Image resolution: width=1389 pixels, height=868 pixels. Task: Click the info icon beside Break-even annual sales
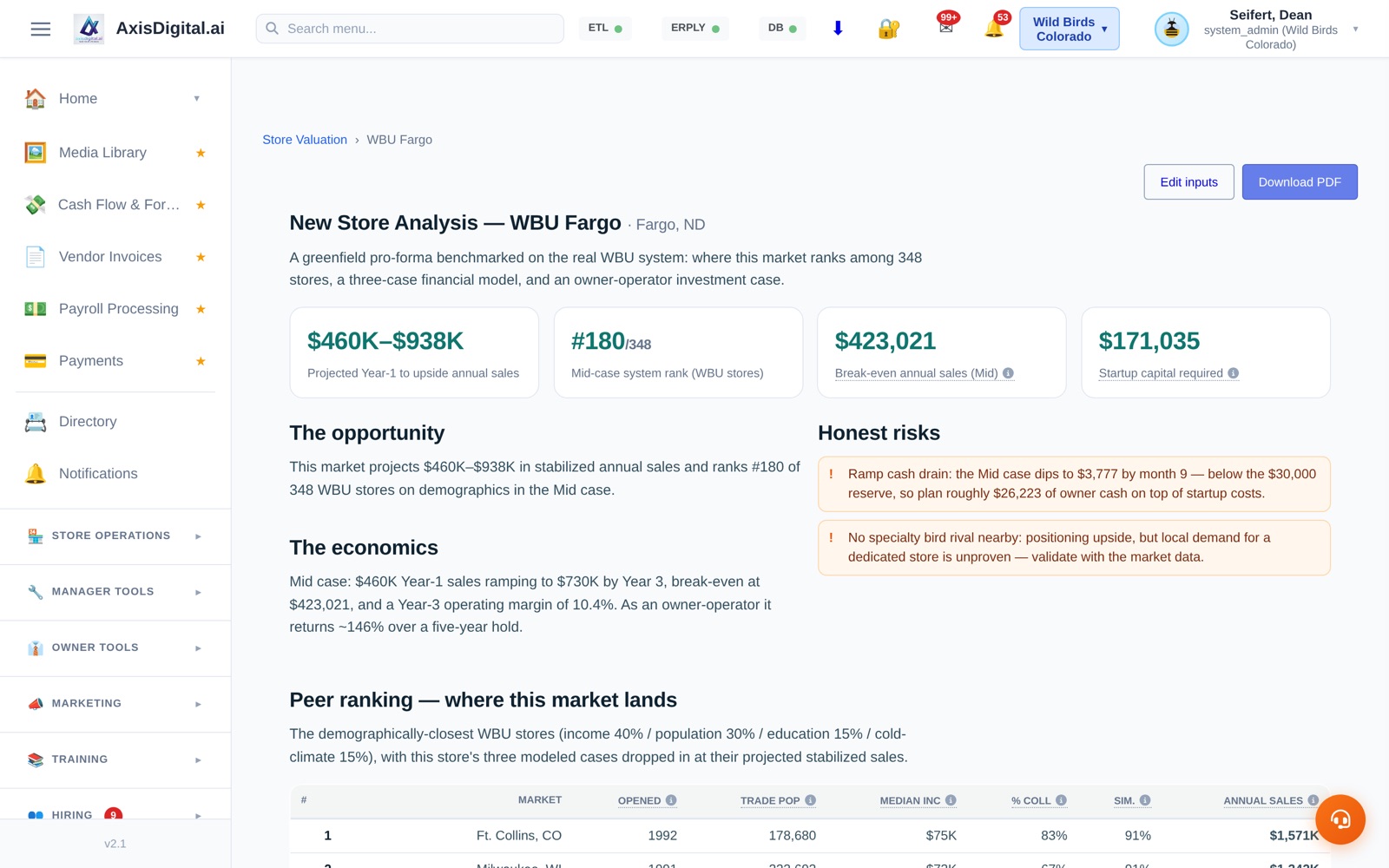[x=1008, y=373]
